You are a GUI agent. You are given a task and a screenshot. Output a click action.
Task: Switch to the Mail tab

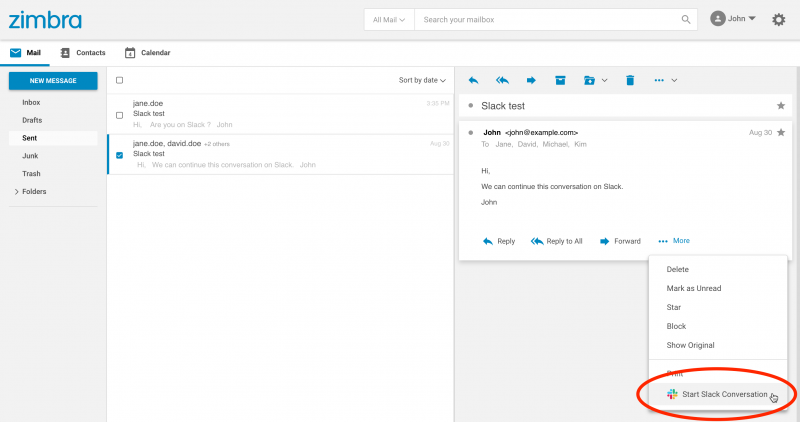point(25,53)
